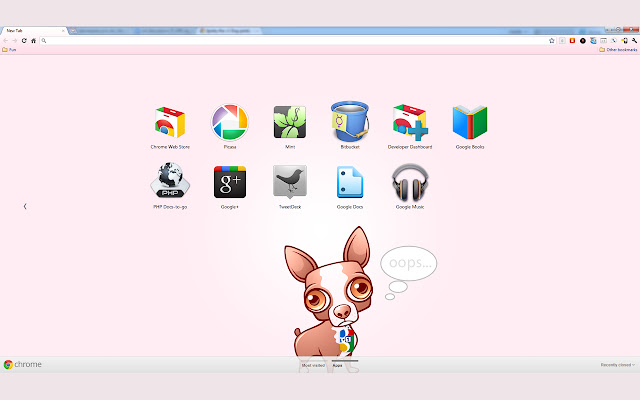Bookmark this page with the star
The image size is (640, 400).
(x=552, y=40)
